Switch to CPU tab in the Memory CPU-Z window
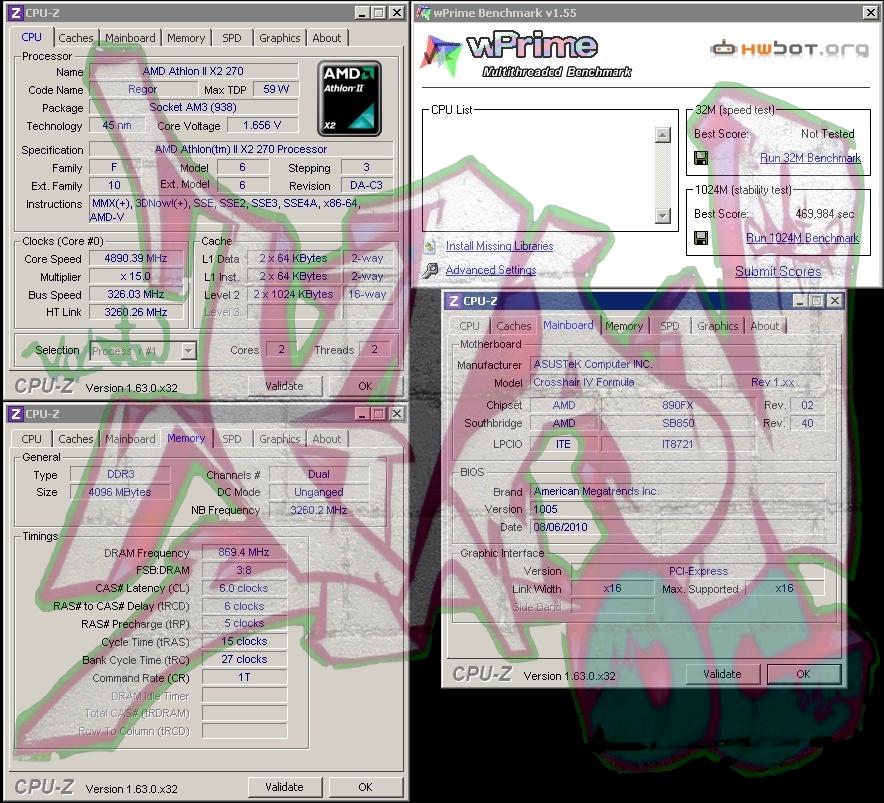This screenshot has height=803, width=884. tap(32, 439)
